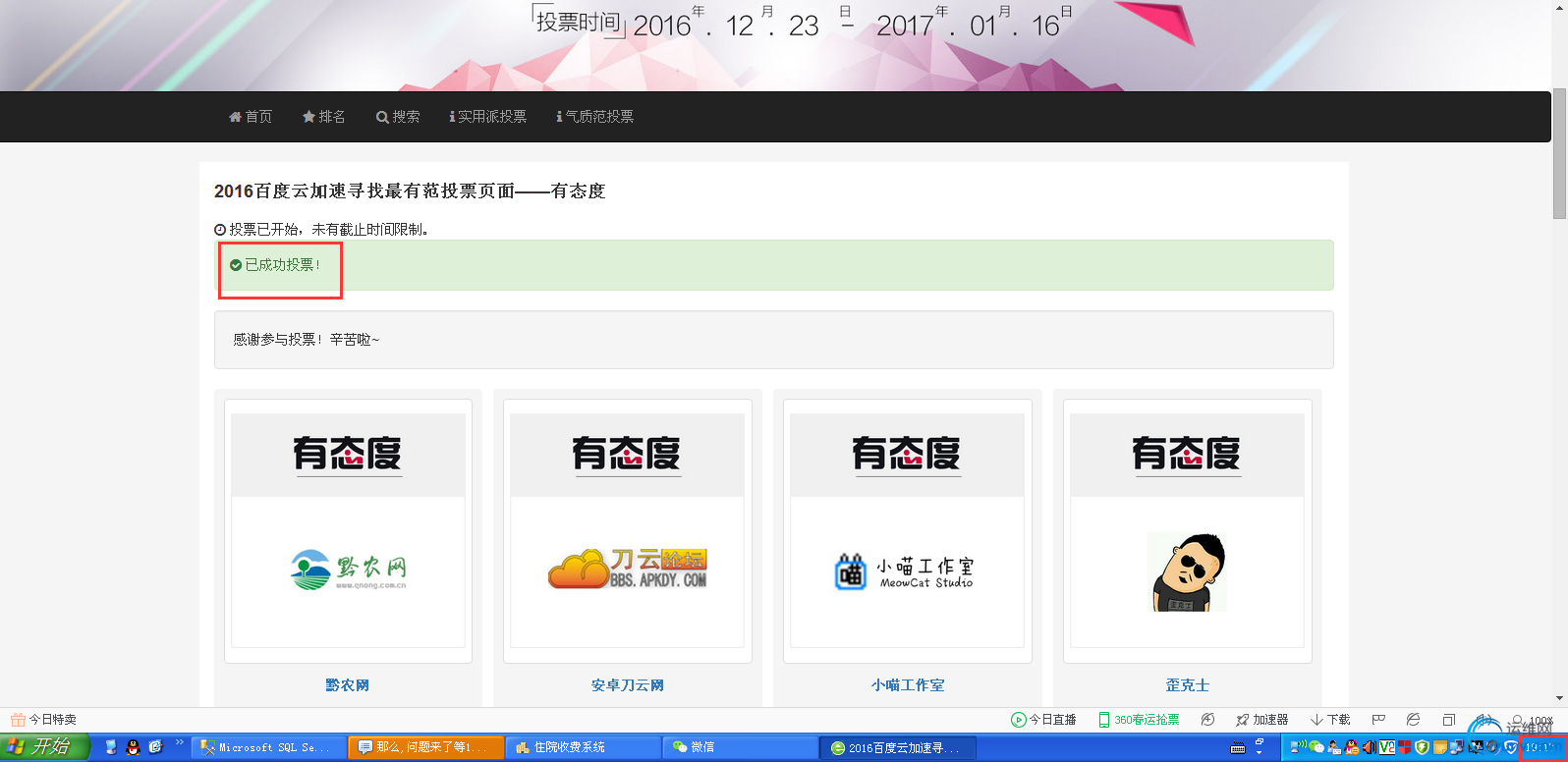The width and height of the screenshot is (1568, 762).
Task: Click the keyboard icon on the language bar
Action: 1238,748
